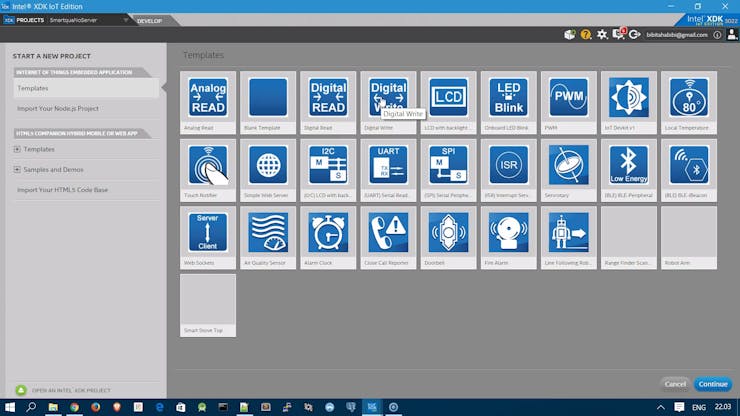Choose the Touch Notifier template
Image resolution: width=740 pixels, height=416 pixels.
click(x=208, y=170)
